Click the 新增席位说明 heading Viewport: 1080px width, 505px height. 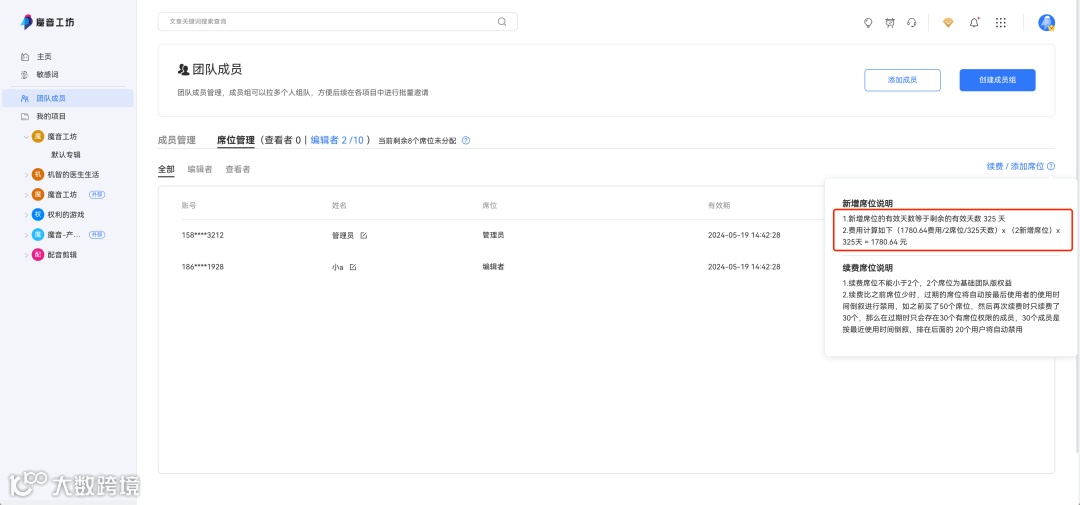pyautogui.click(x=867, y=203)
